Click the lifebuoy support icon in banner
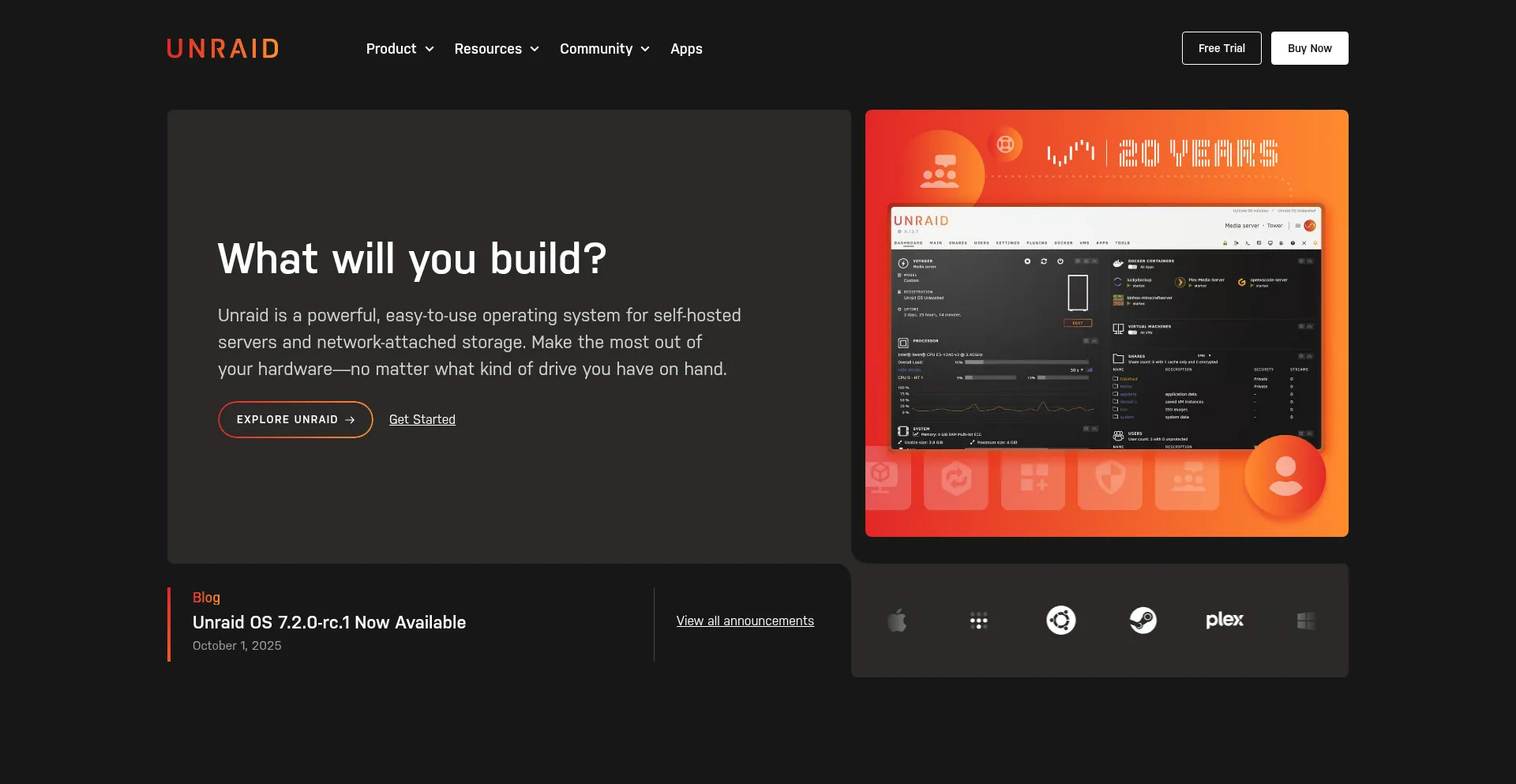 pos(1005,144)
